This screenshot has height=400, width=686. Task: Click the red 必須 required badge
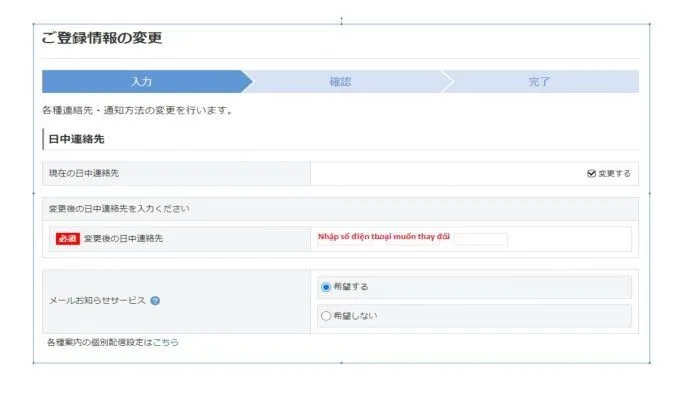pos(67,239)
